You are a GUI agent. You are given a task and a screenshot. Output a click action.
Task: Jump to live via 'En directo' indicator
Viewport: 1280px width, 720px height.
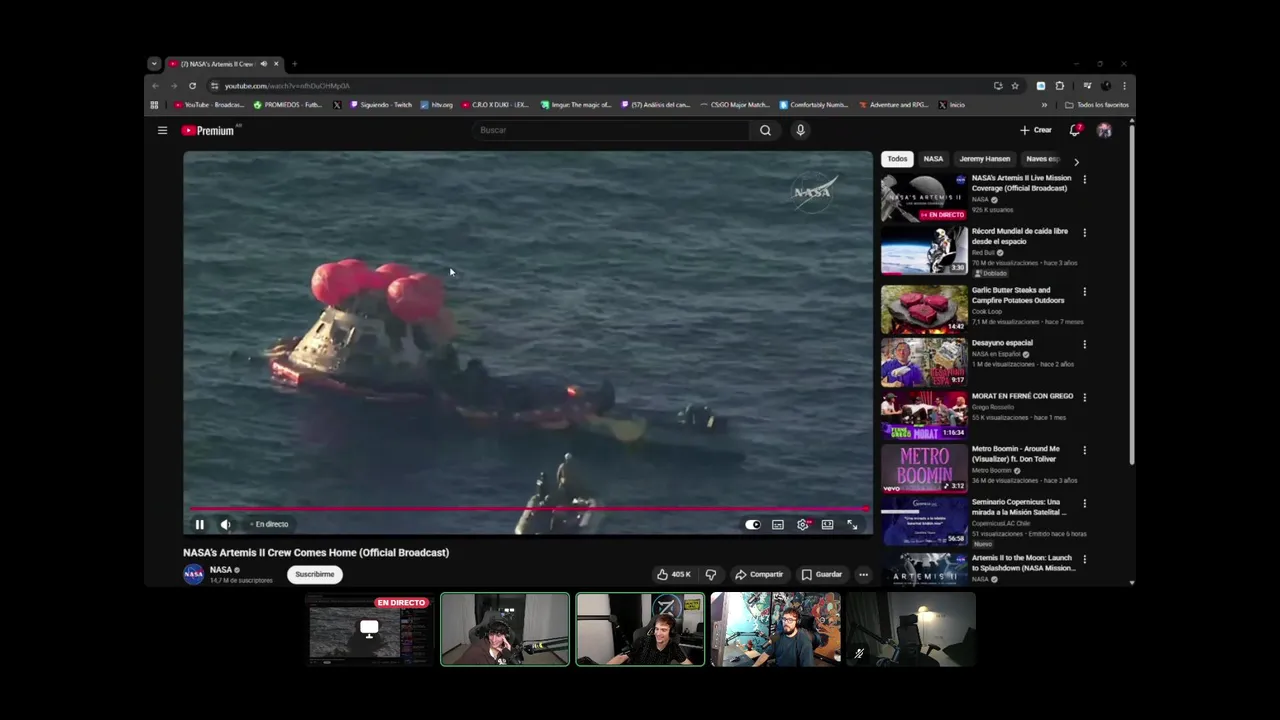tap(269, 524)
